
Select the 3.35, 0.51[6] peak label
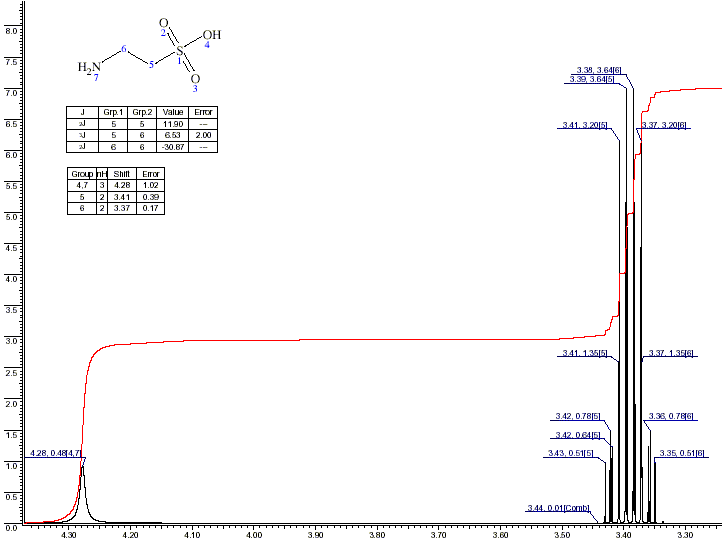683,454
